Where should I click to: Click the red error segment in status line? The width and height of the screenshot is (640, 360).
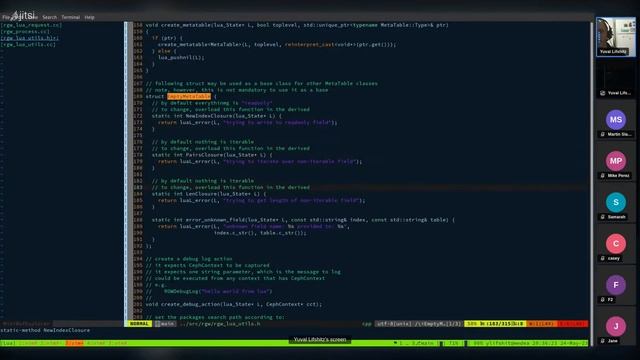pyautogui.click(x=572, y=324)
